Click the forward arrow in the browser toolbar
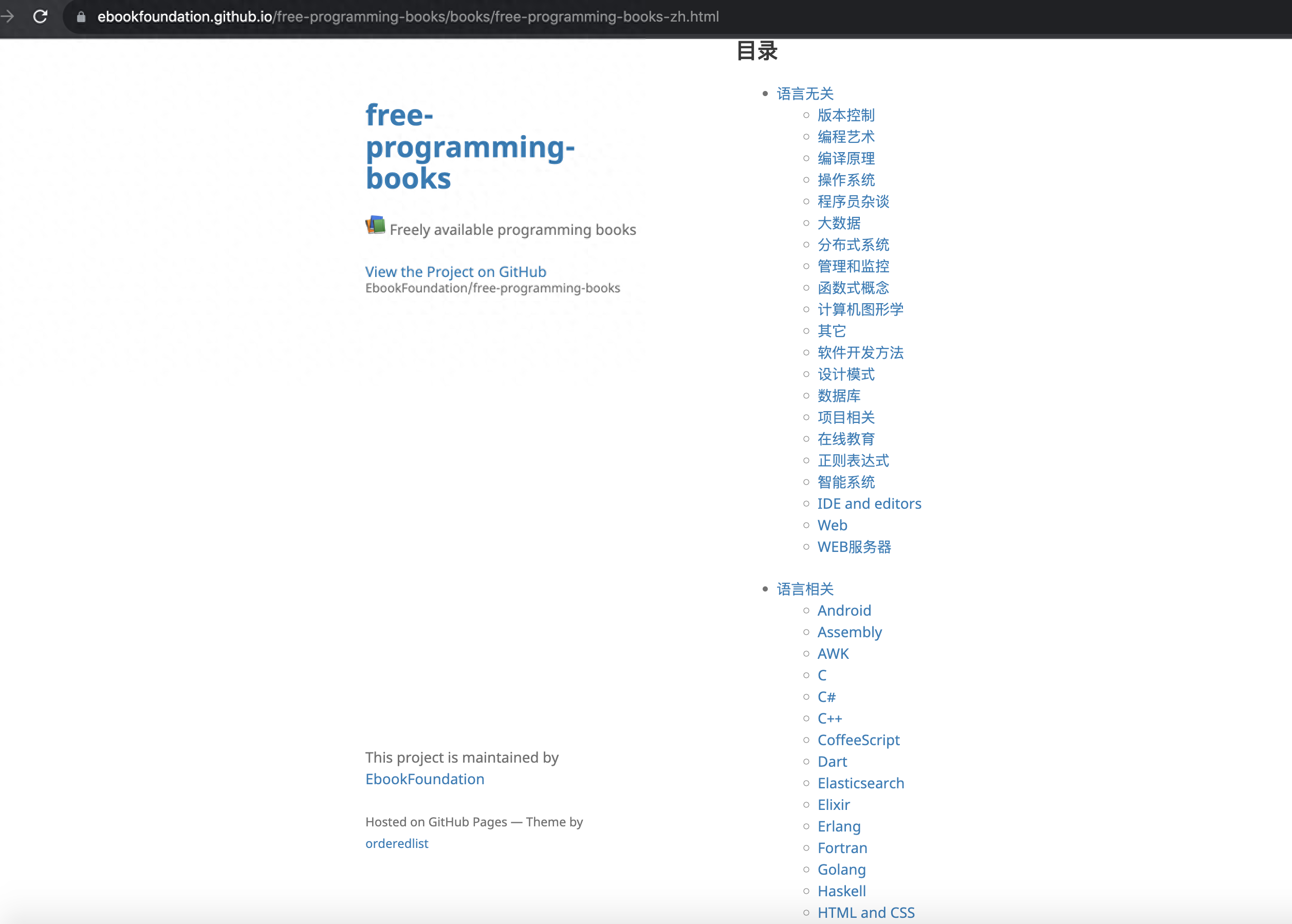Screen dimensions: 1292x924 [7, 16]
